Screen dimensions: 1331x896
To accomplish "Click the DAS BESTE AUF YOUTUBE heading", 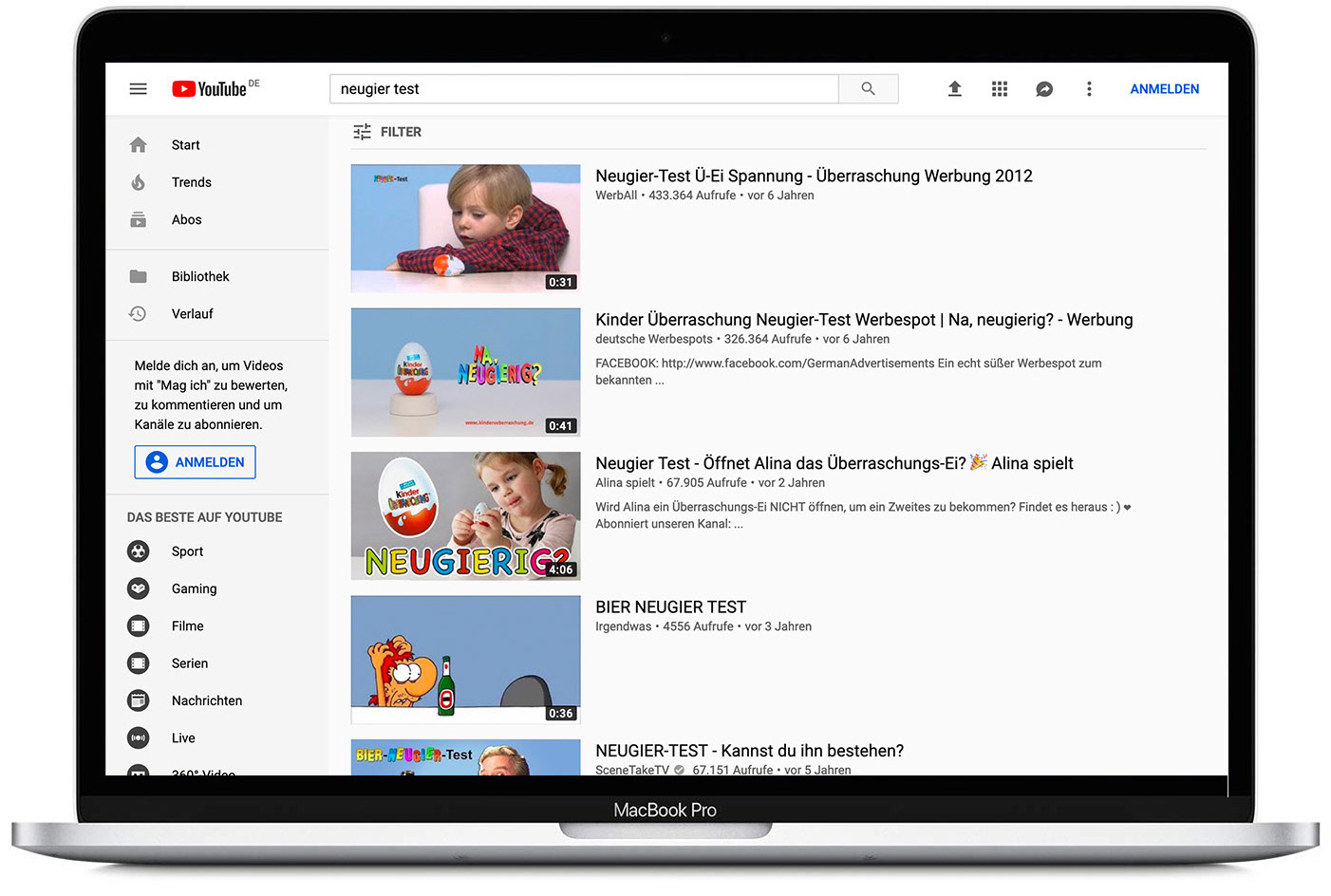I will coord(205,517).
